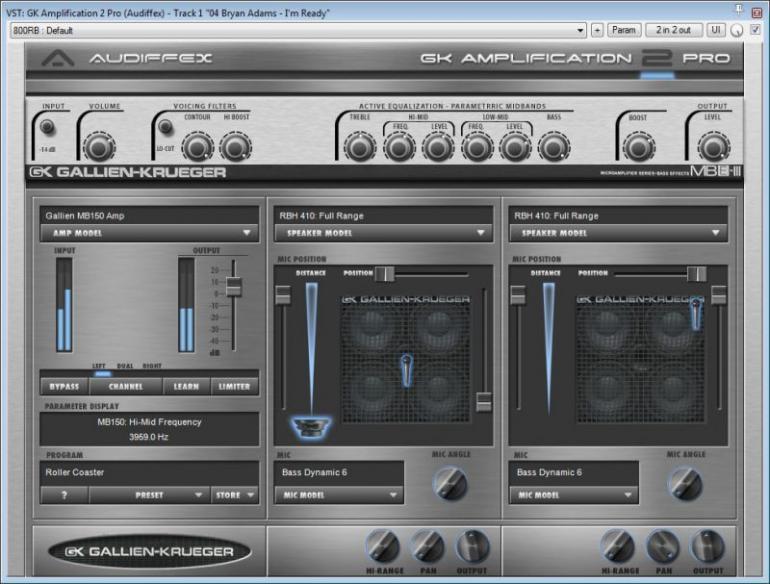The width and height of the screenshot is (770, 584).
Task: Click the right Output knob
Action: tap(708, 547)
